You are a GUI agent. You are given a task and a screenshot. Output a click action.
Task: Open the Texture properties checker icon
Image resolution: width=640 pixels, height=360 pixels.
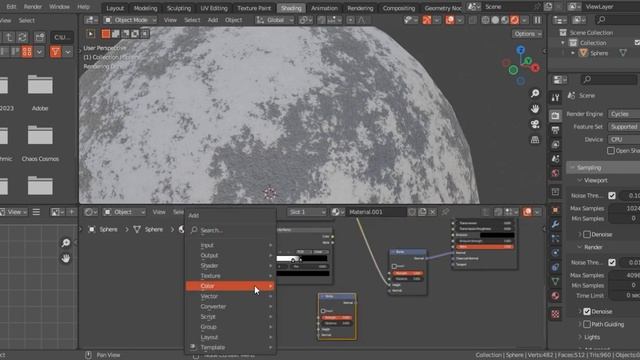coord(555,314)
